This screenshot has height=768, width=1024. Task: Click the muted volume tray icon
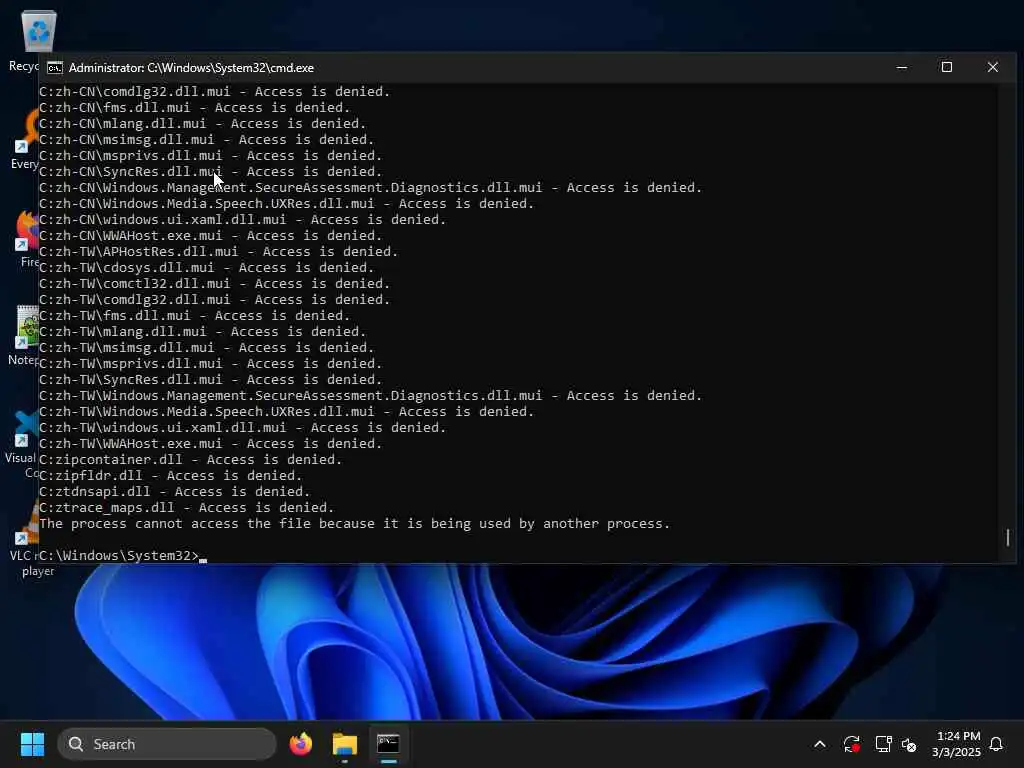[909, 744]
